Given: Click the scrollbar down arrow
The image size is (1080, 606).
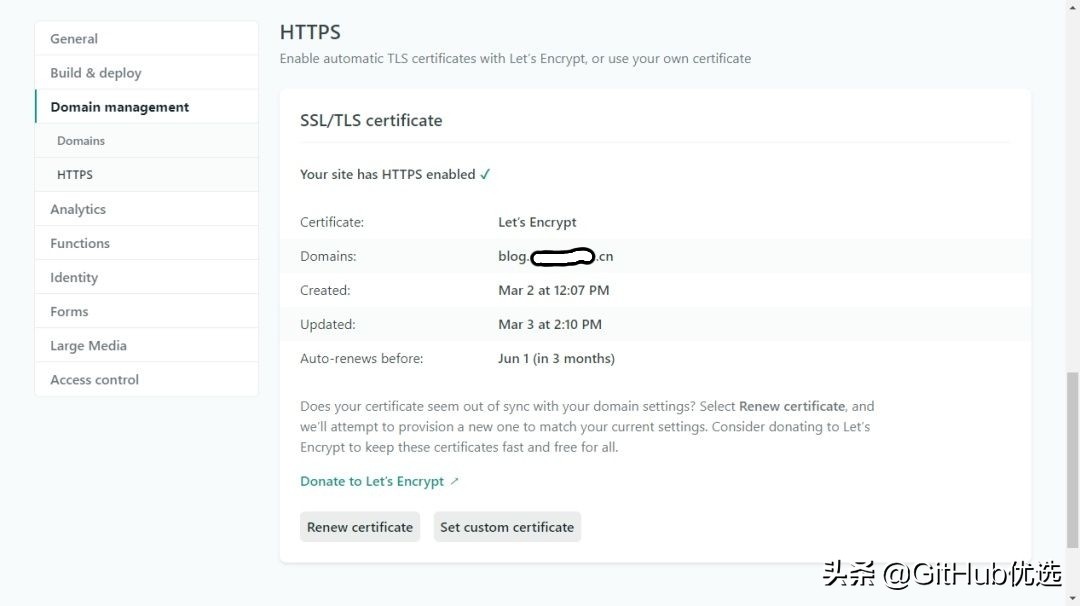Looking at the screenshot, I should coord(1073,599).
